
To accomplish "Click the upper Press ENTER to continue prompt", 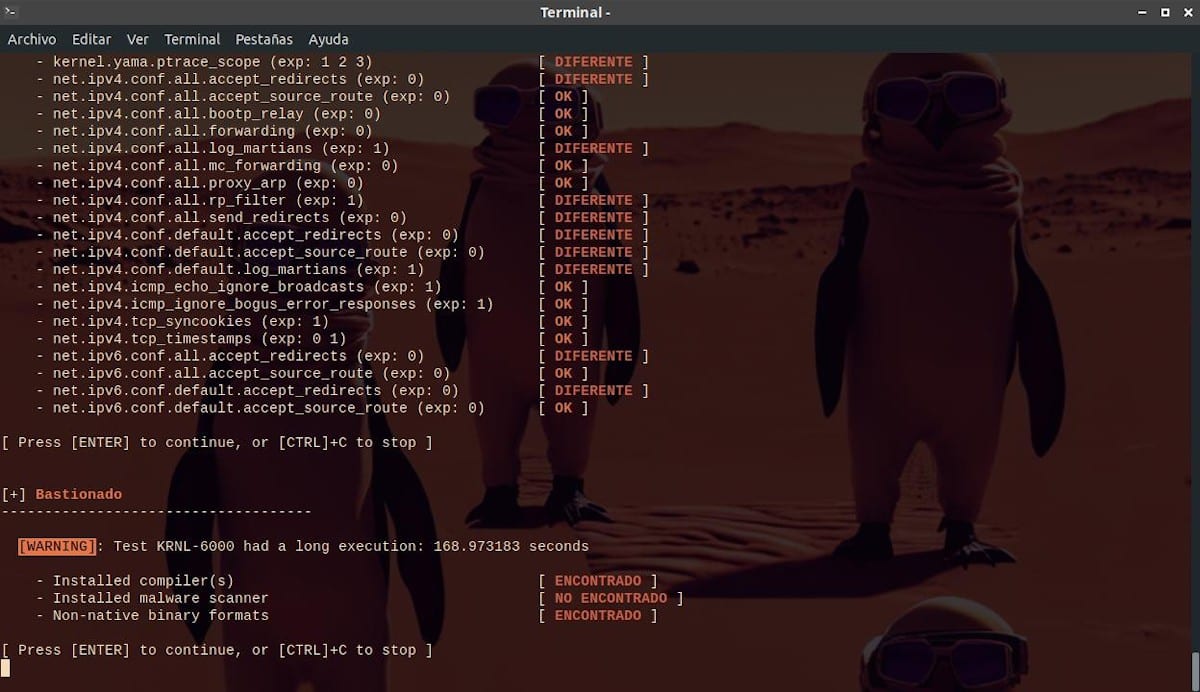I will (x=217, y=442).
